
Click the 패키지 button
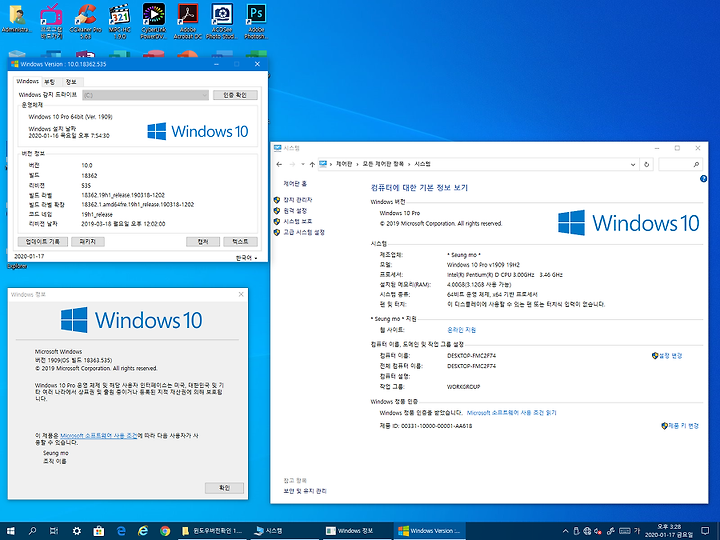click(x=88, y=242)
